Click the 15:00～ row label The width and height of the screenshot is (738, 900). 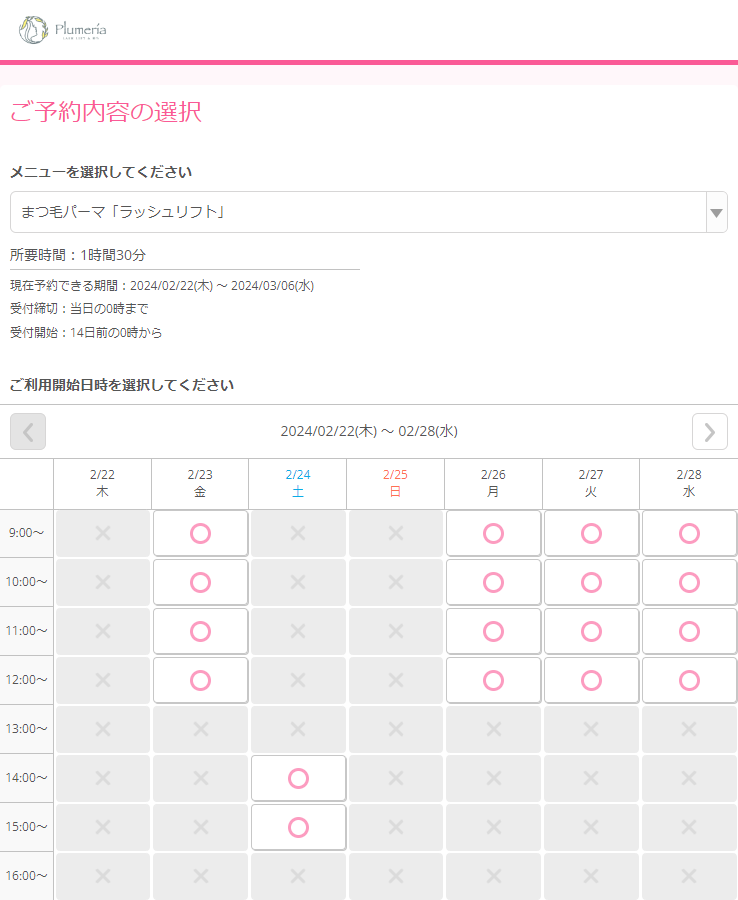click(26, 827)
